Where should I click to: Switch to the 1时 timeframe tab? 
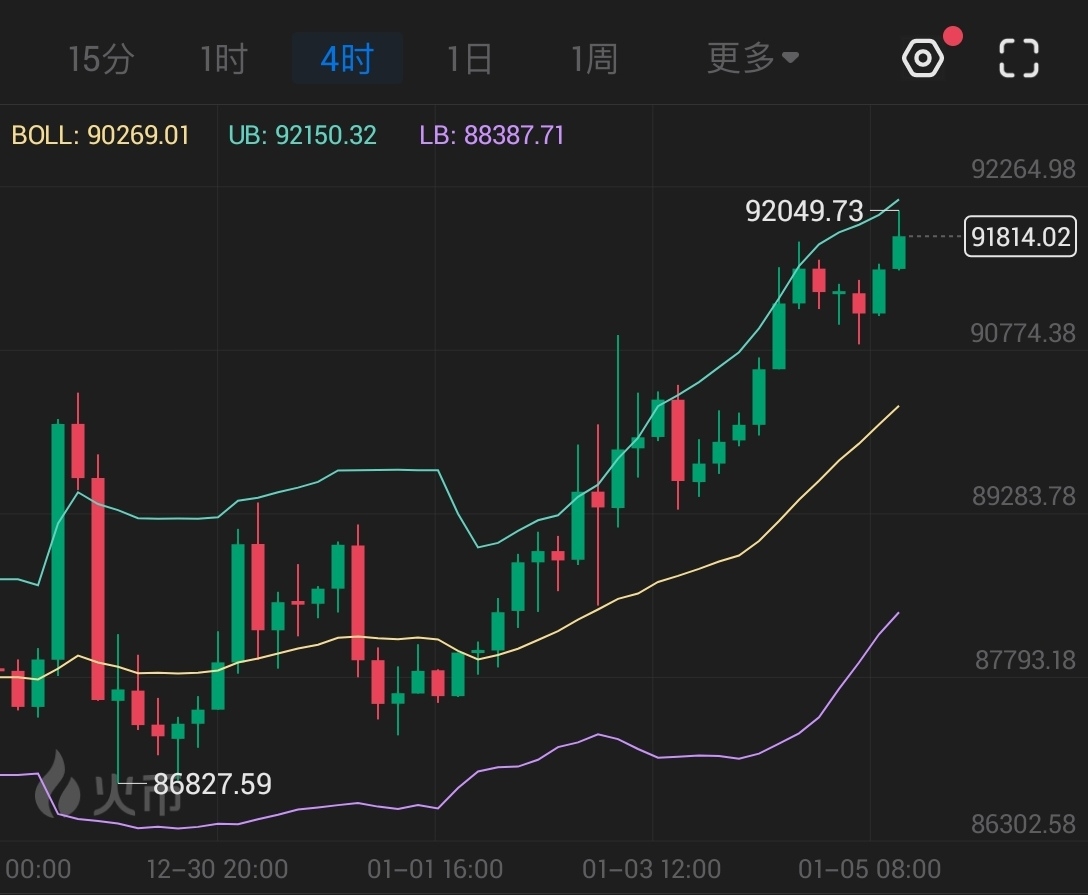[x=222, y=58]
